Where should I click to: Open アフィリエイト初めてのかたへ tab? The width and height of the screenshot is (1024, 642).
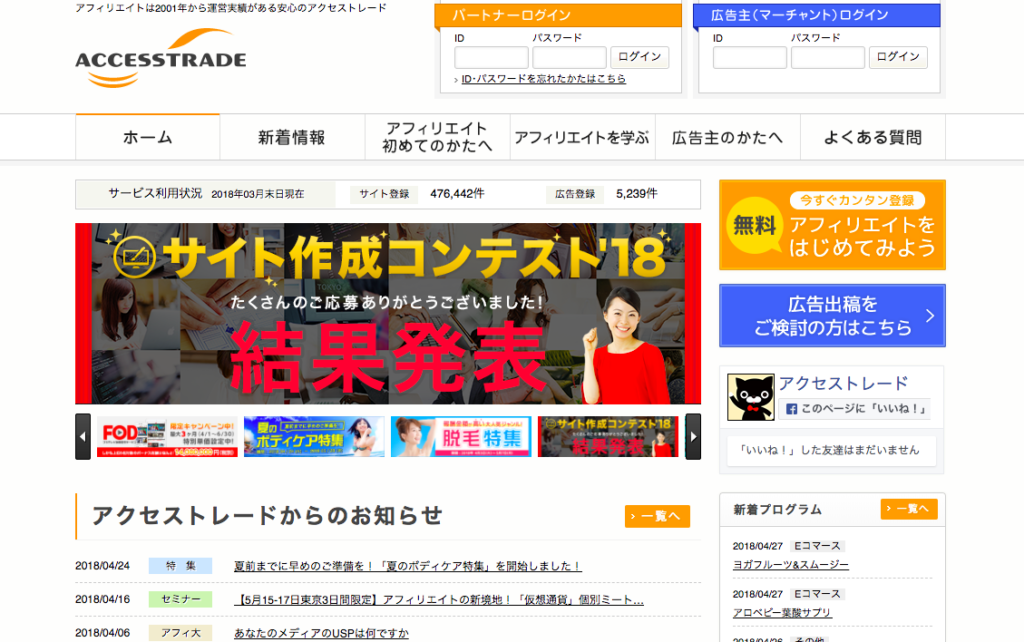(x=437, y=137)
